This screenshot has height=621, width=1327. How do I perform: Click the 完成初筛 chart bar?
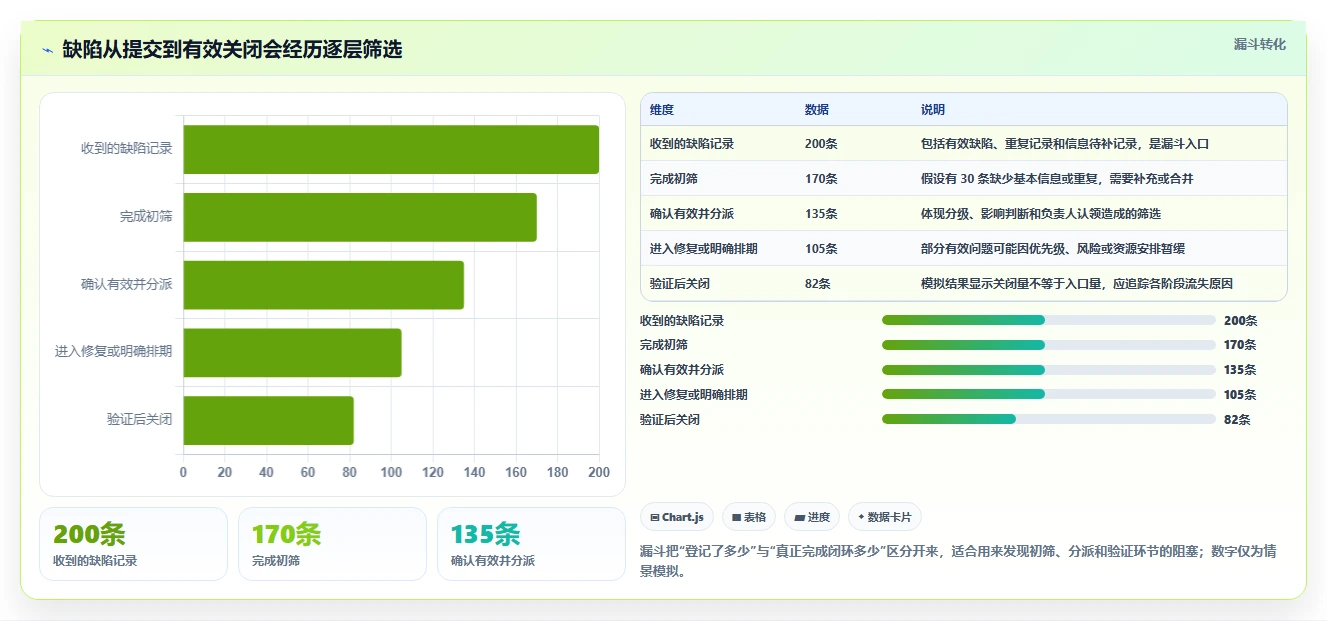360,217
